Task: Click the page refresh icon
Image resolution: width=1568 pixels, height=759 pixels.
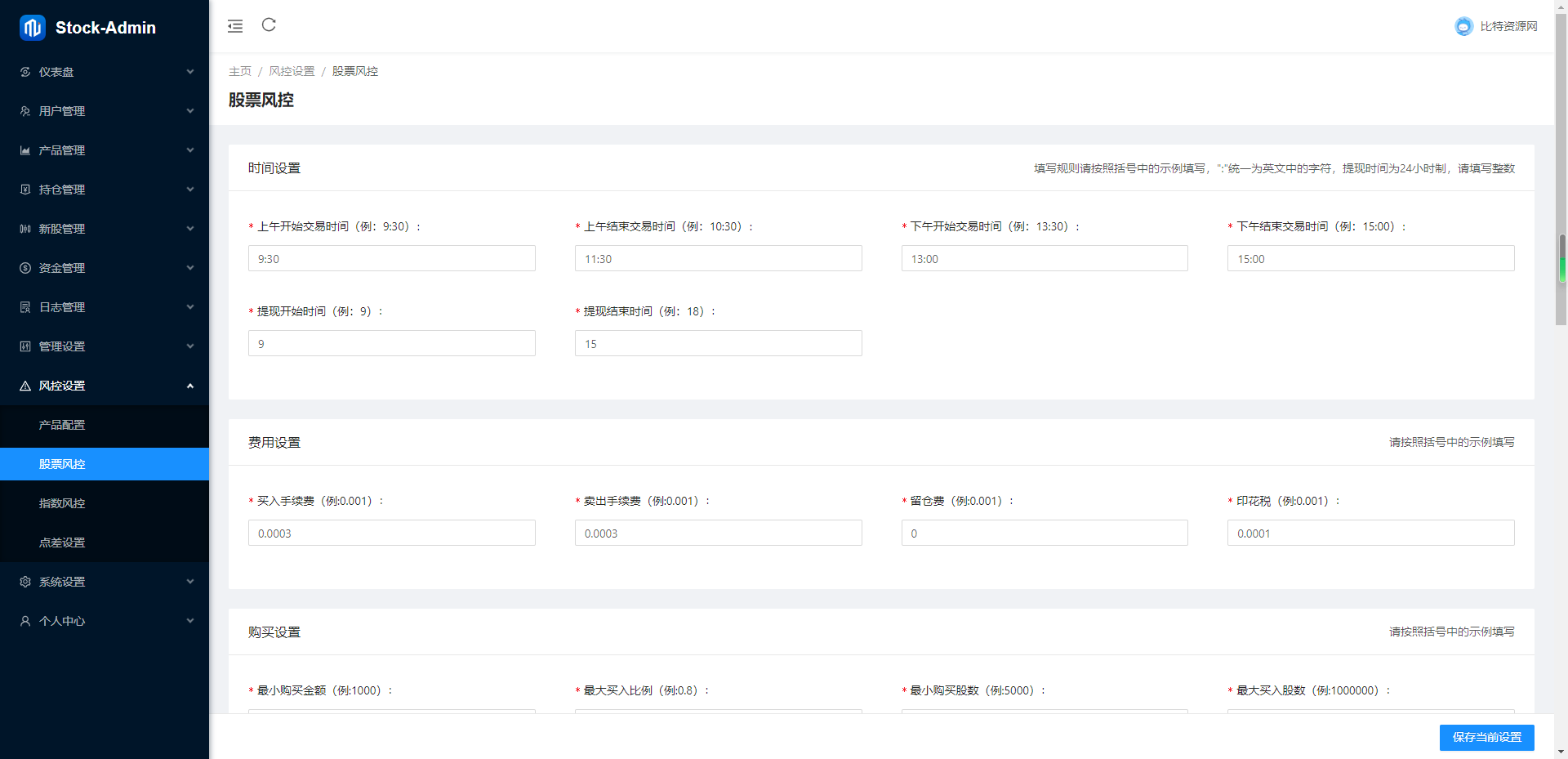Action: tap(269, 25)
